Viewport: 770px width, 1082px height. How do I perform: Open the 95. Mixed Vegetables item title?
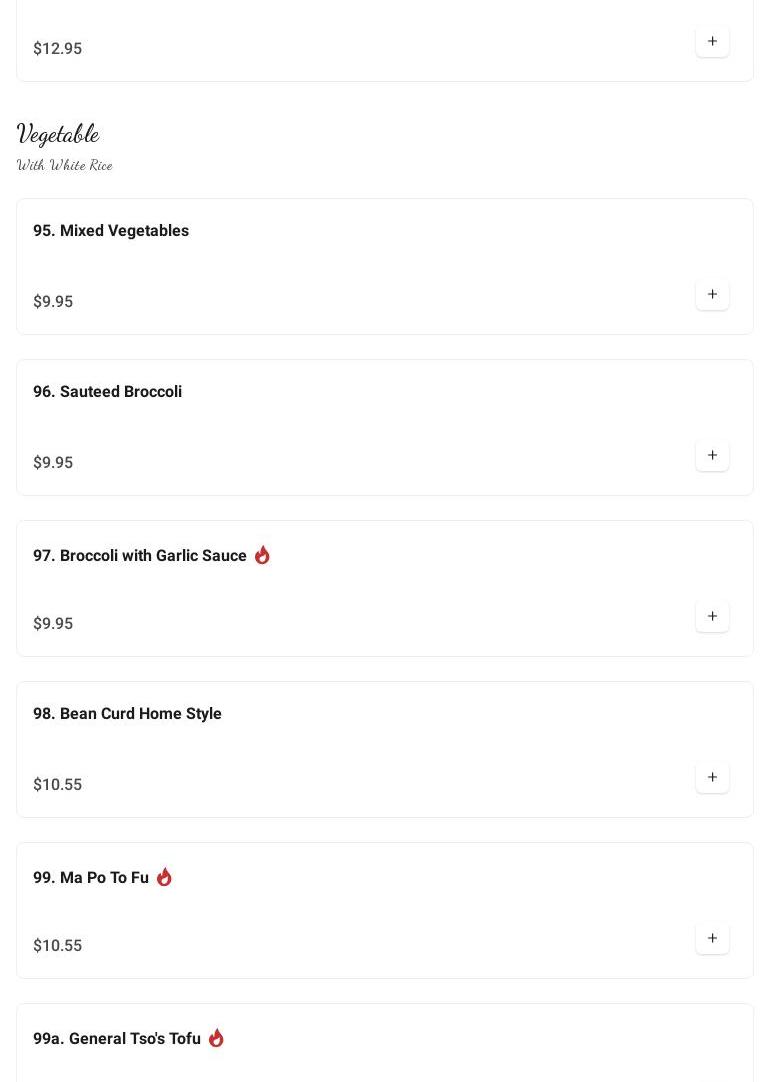111,231
